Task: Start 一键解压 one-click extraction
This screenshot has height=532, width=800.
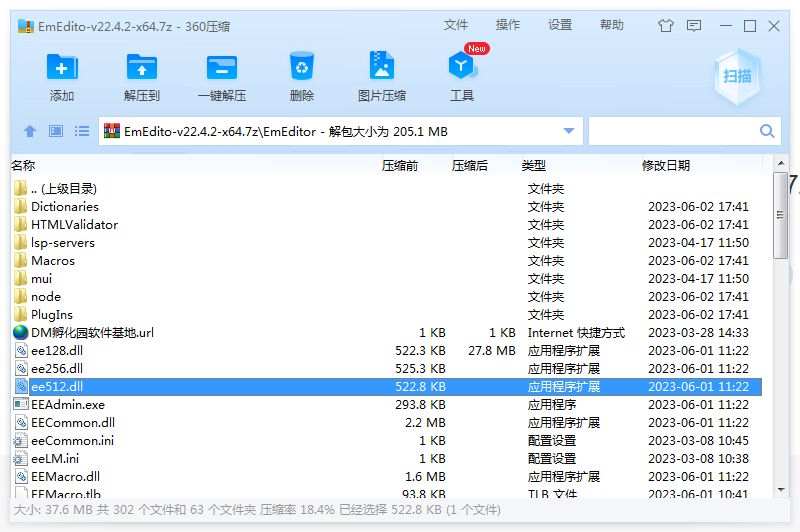Action: 222,67
